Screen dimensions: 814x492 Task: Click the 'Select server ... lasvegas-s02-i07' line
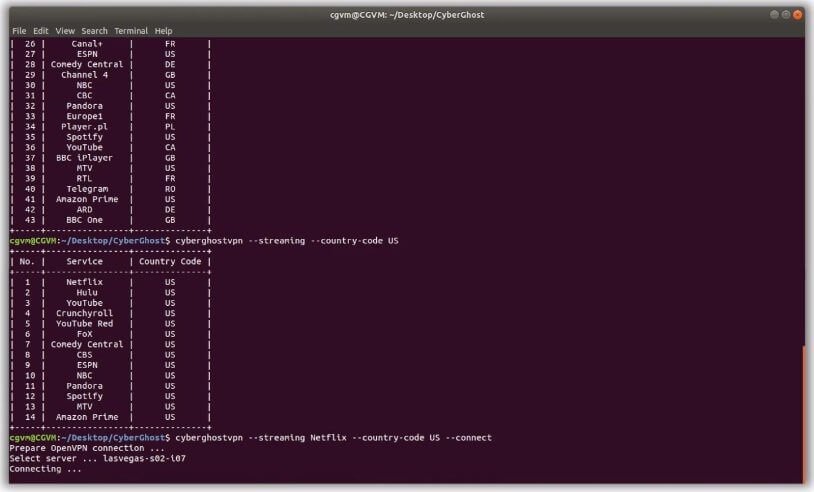click(97, 459)
